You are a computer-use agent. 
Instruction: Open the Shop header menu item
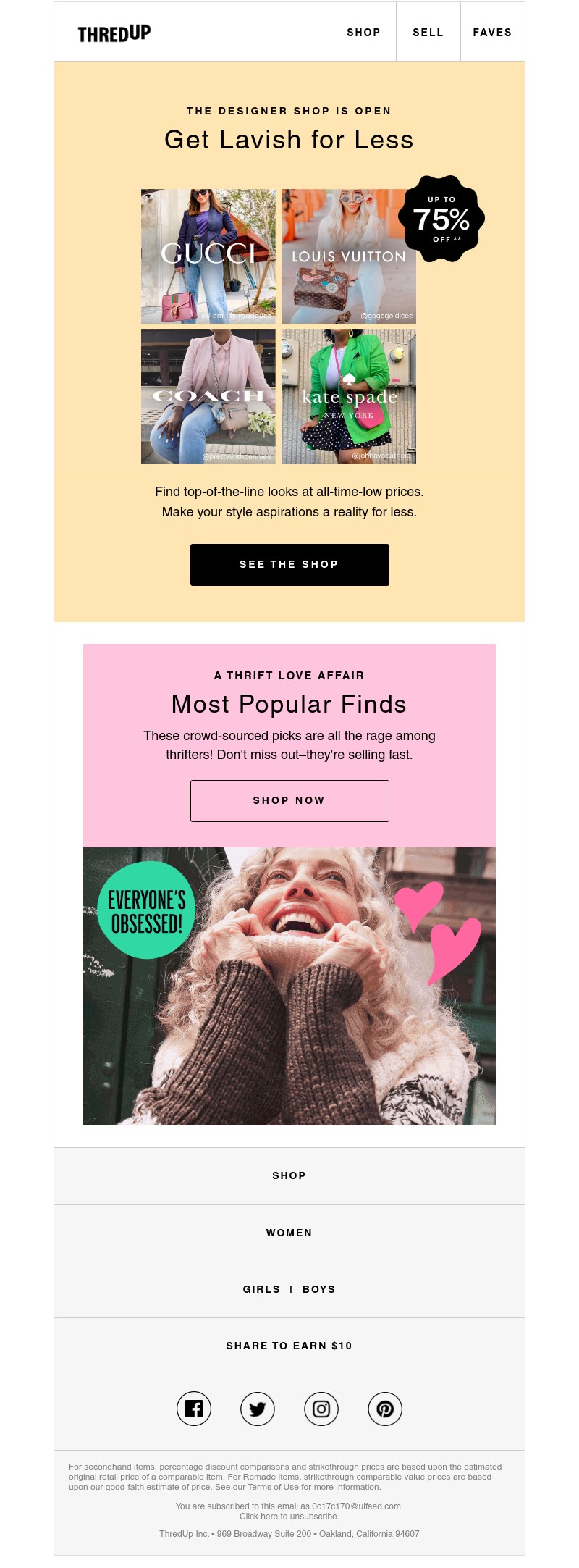click(363, 33)
